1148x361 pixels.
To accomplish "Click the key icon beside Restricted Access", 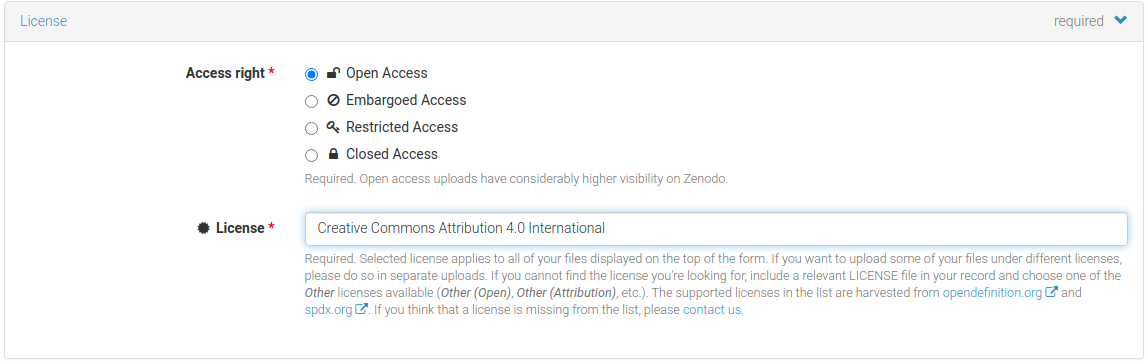I will (333, 127).
